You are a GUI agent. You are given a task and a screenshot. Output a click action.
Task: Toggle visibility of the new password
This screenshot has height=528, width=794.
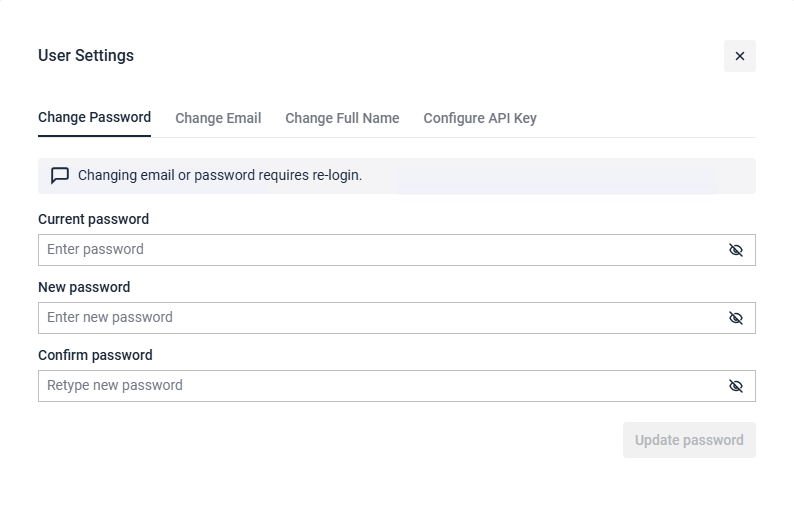[x=736, y=318]
